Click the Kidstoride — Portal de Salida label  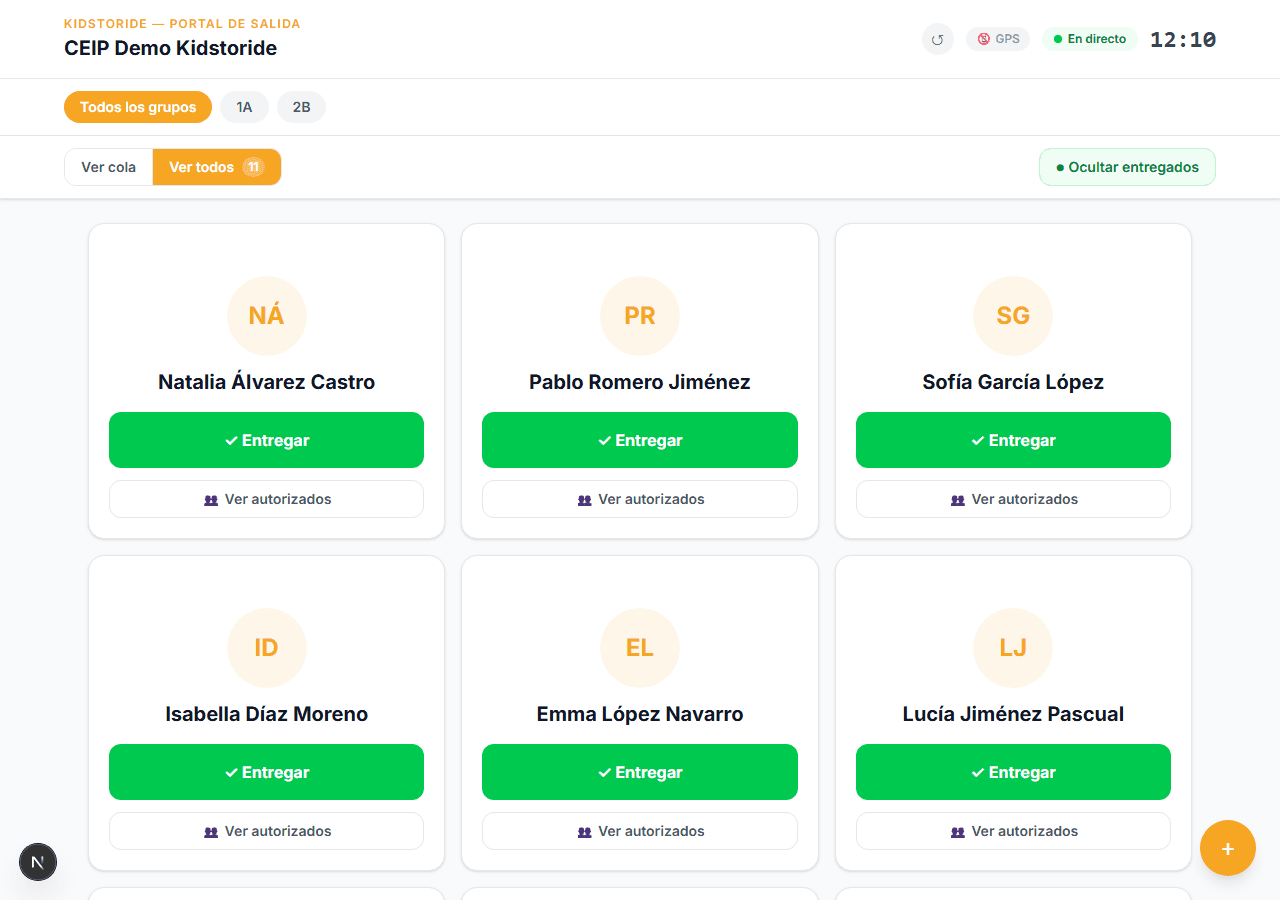coord(182,24)
